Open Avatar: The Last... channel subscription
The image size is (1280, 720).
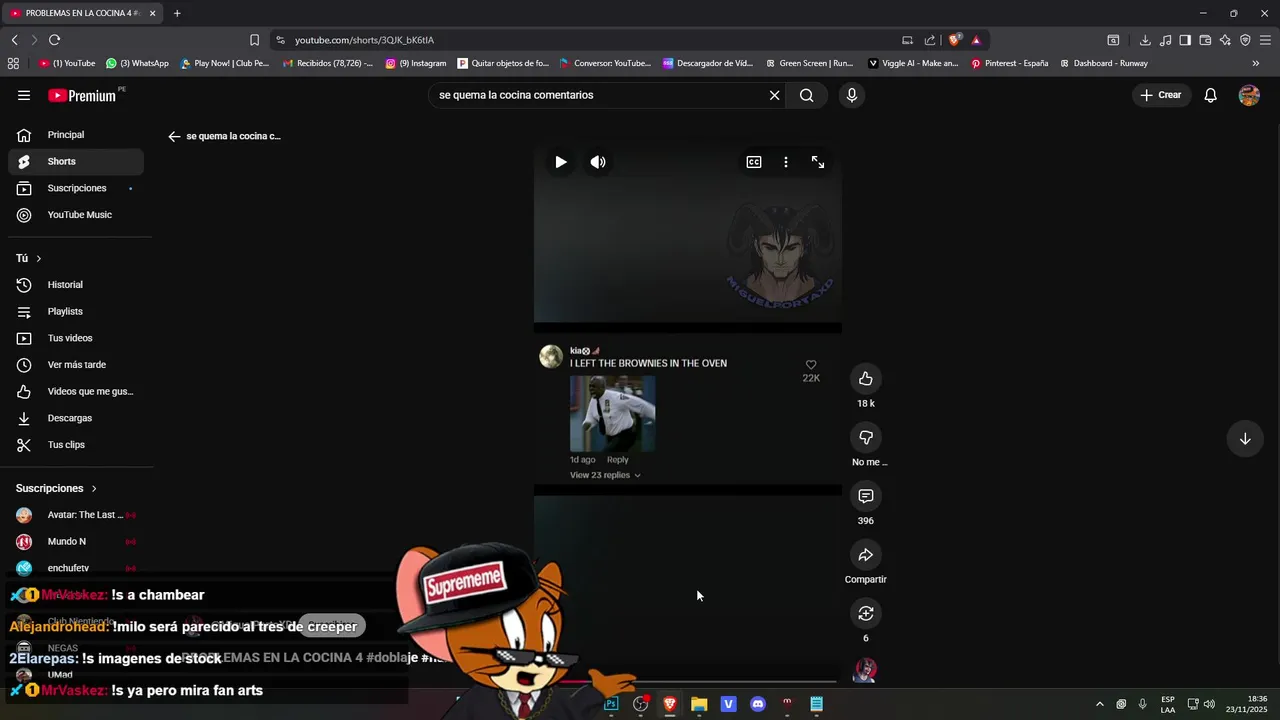[x=76, y=515]
